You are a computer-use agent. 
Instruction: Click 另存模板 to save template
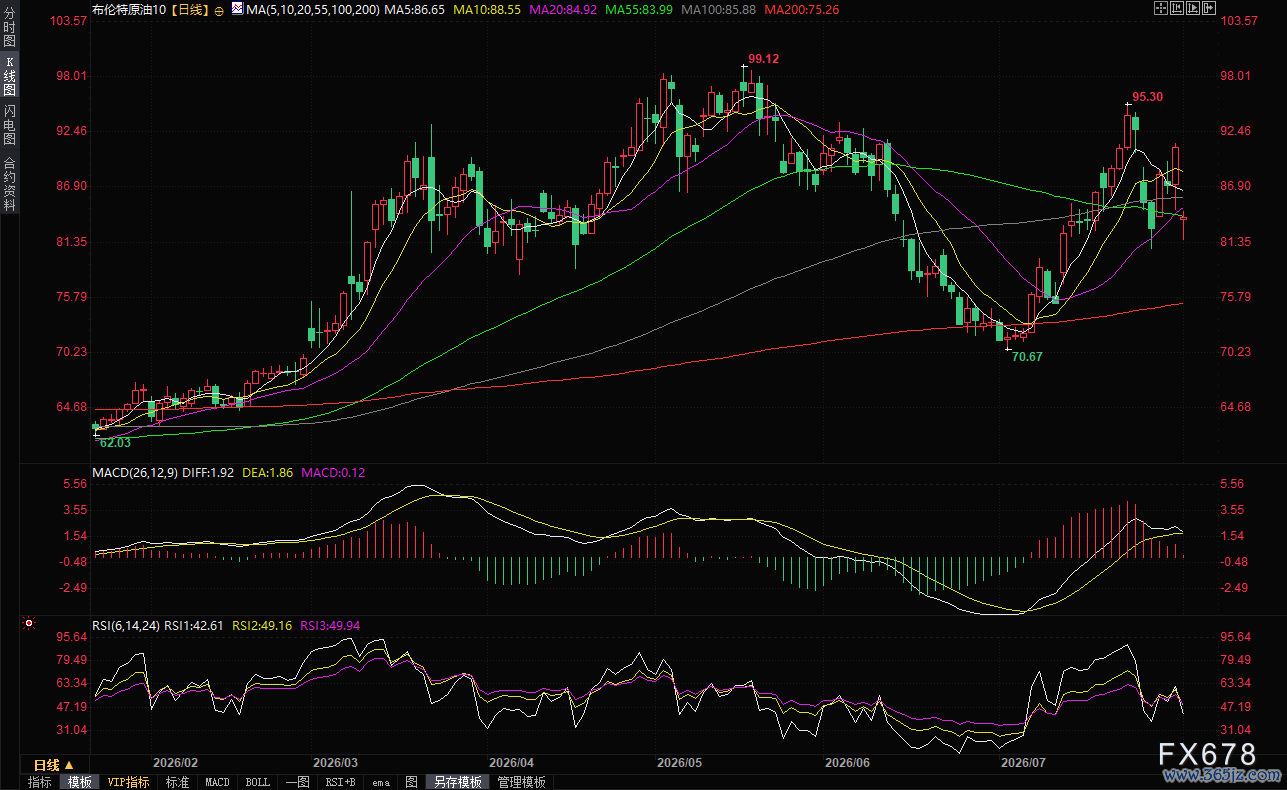click(459, 782)
